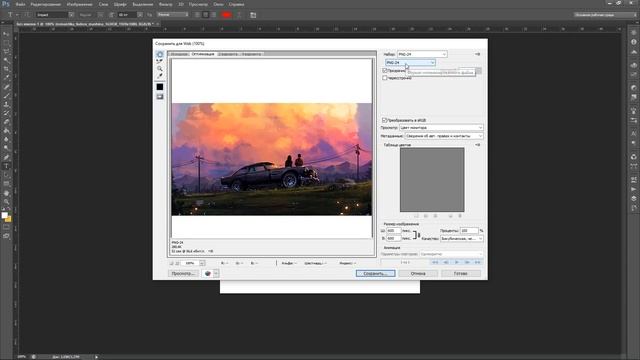Select the Clone Stamp tool
This screenshot has width=640, height=360.
pos(6,104)
